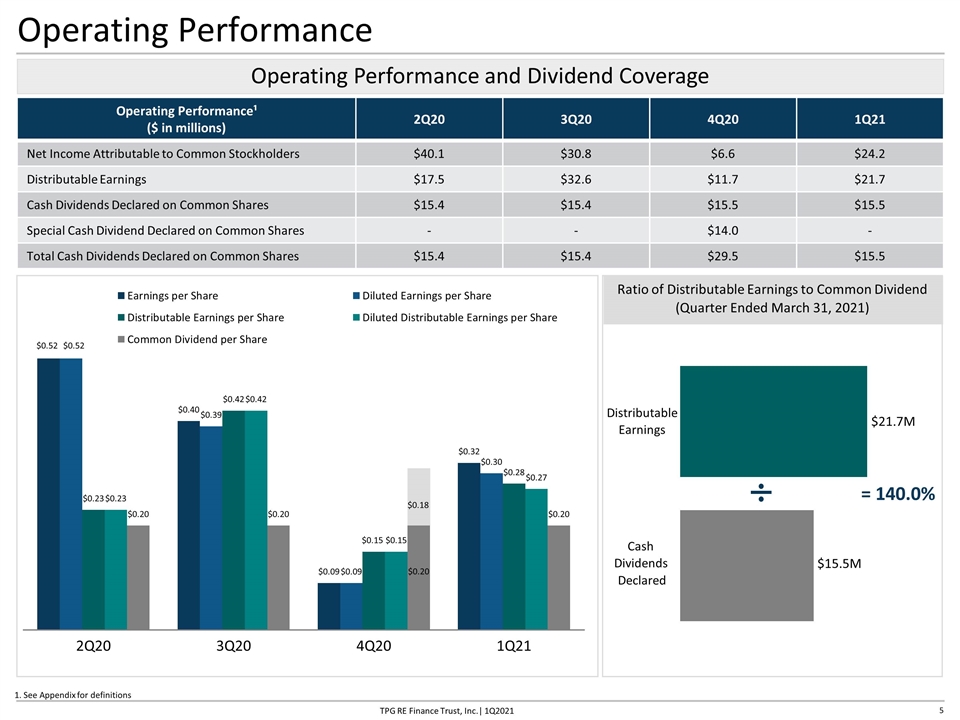Select the $6.6 net income value
The image size is (960, 720).
click(x=722, y=154)
